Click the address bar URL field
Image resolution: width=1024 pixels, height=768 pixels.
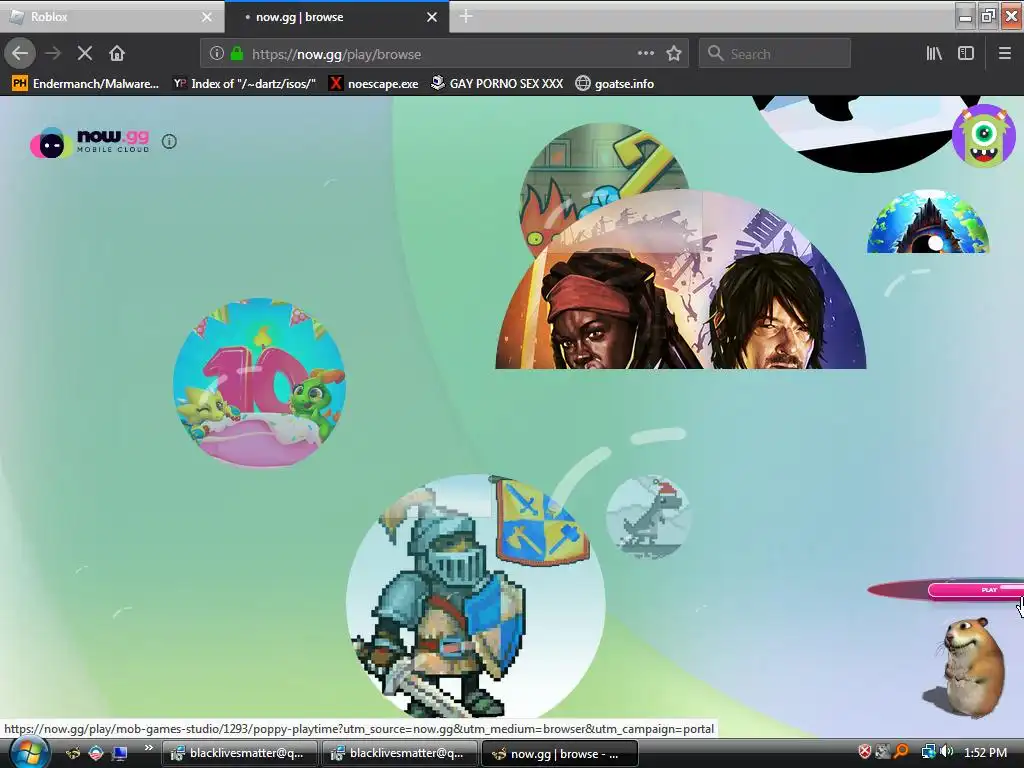(444, 54)
